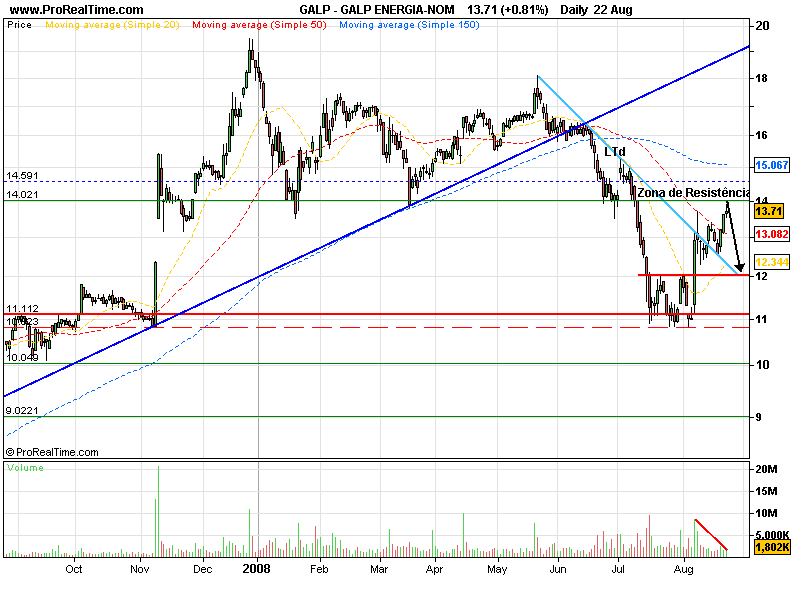Select the Moving average (Simple 20) legend
The width and height of the screenshot is (800, 600).
point(112,25)
